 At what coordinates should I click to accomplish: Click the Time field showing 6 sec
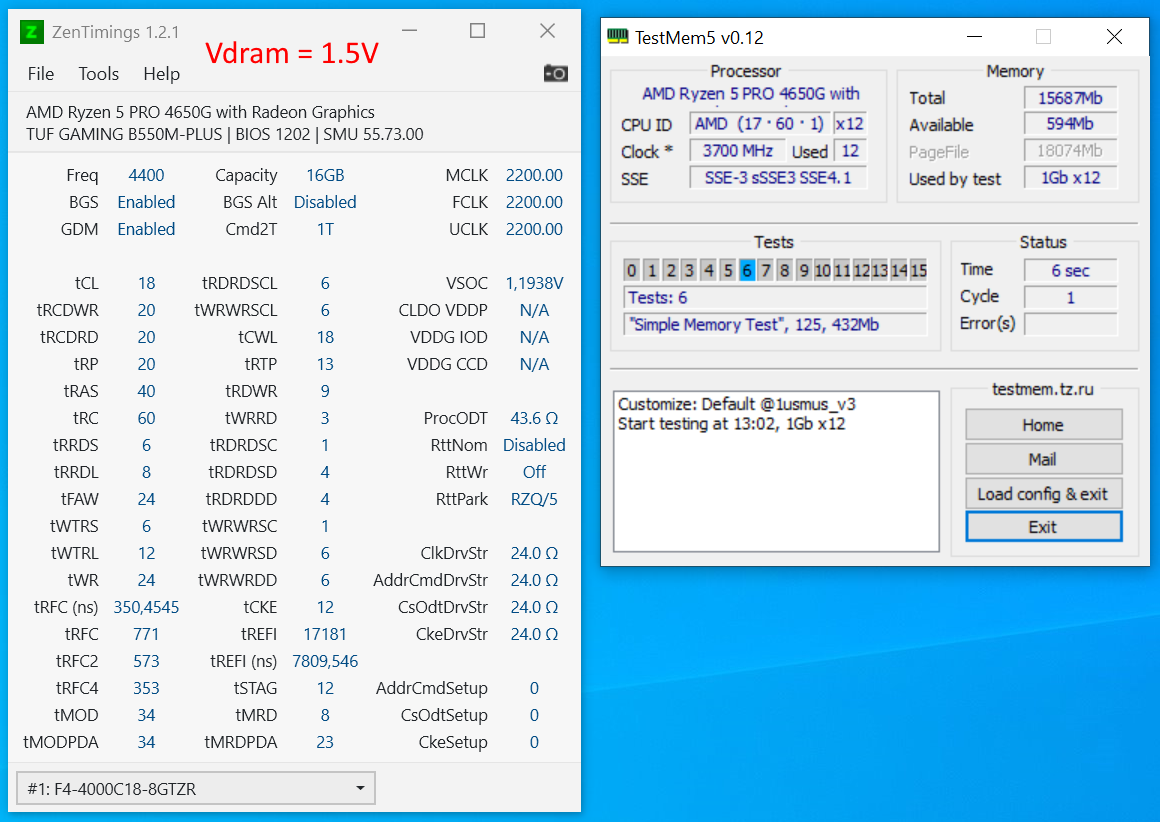click(x=1070, y=271)
